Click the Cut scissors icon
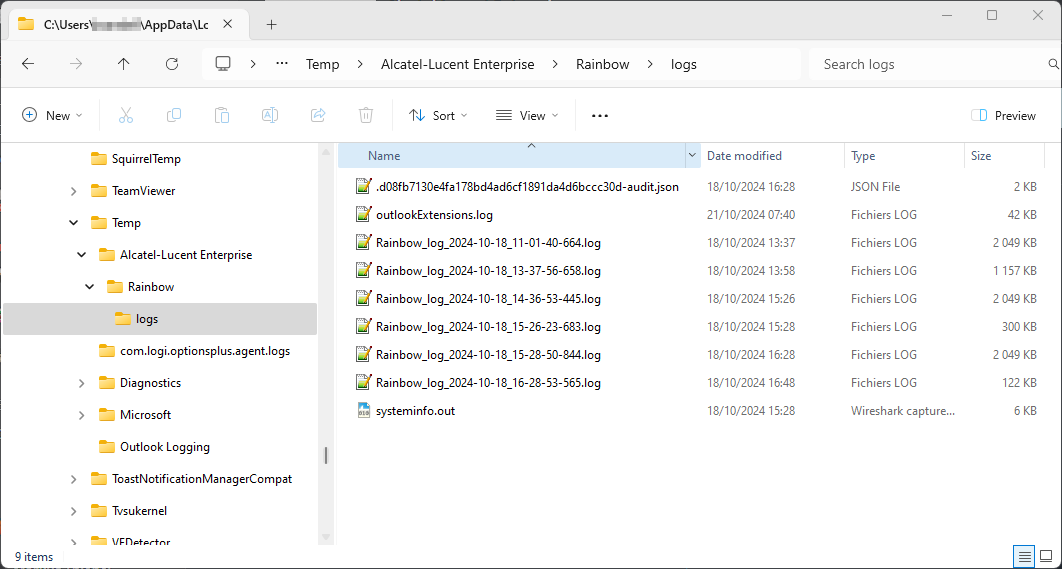 [x=126, y=115]
